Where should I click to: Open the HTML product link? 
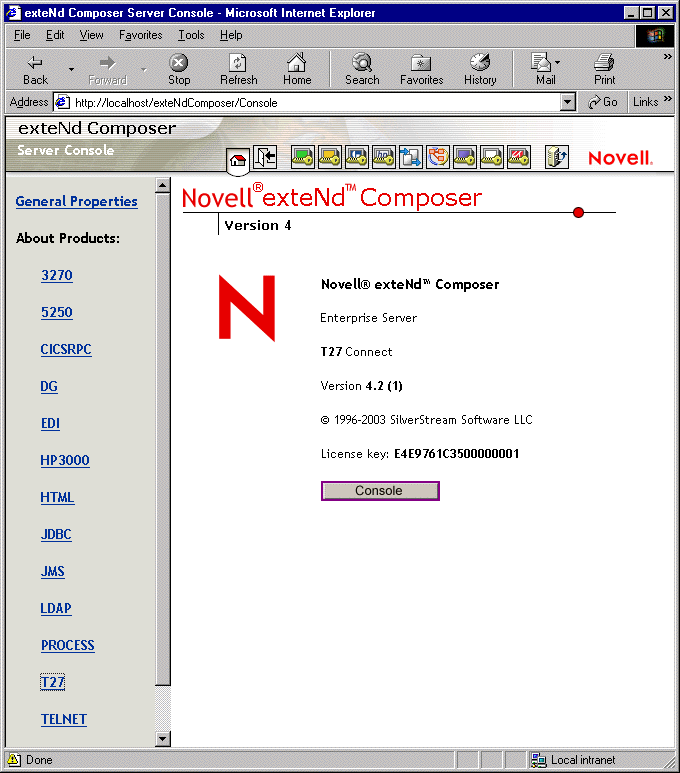click(57, 497)
